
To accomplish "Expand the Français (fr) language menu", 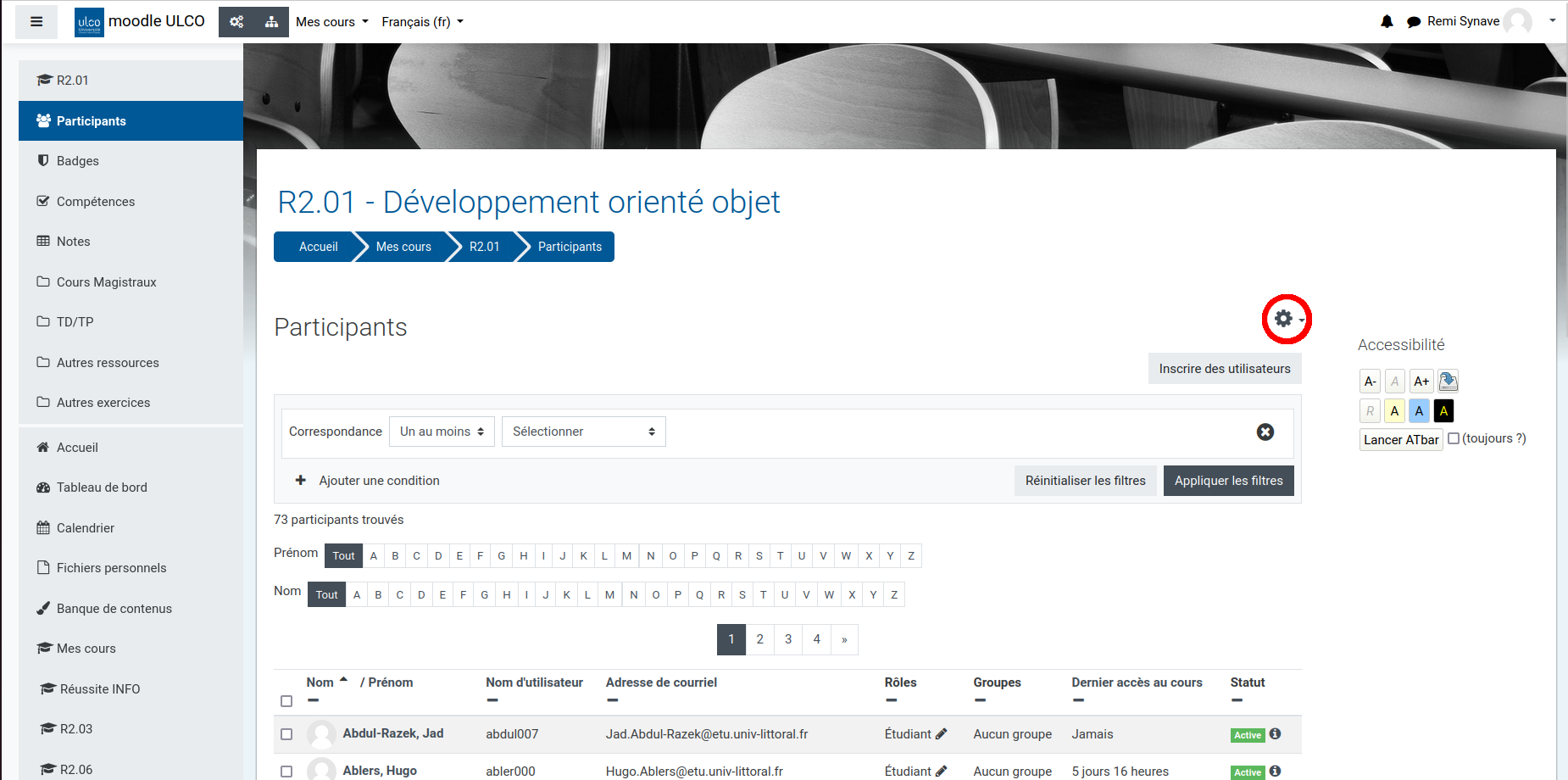I will 422,22.
